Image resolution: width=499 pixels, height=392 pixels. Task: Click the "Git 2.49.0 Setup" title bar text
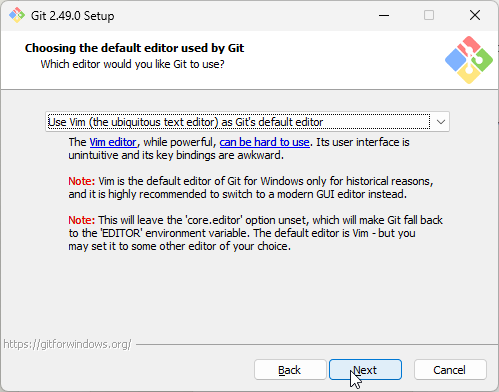(72, 16)
